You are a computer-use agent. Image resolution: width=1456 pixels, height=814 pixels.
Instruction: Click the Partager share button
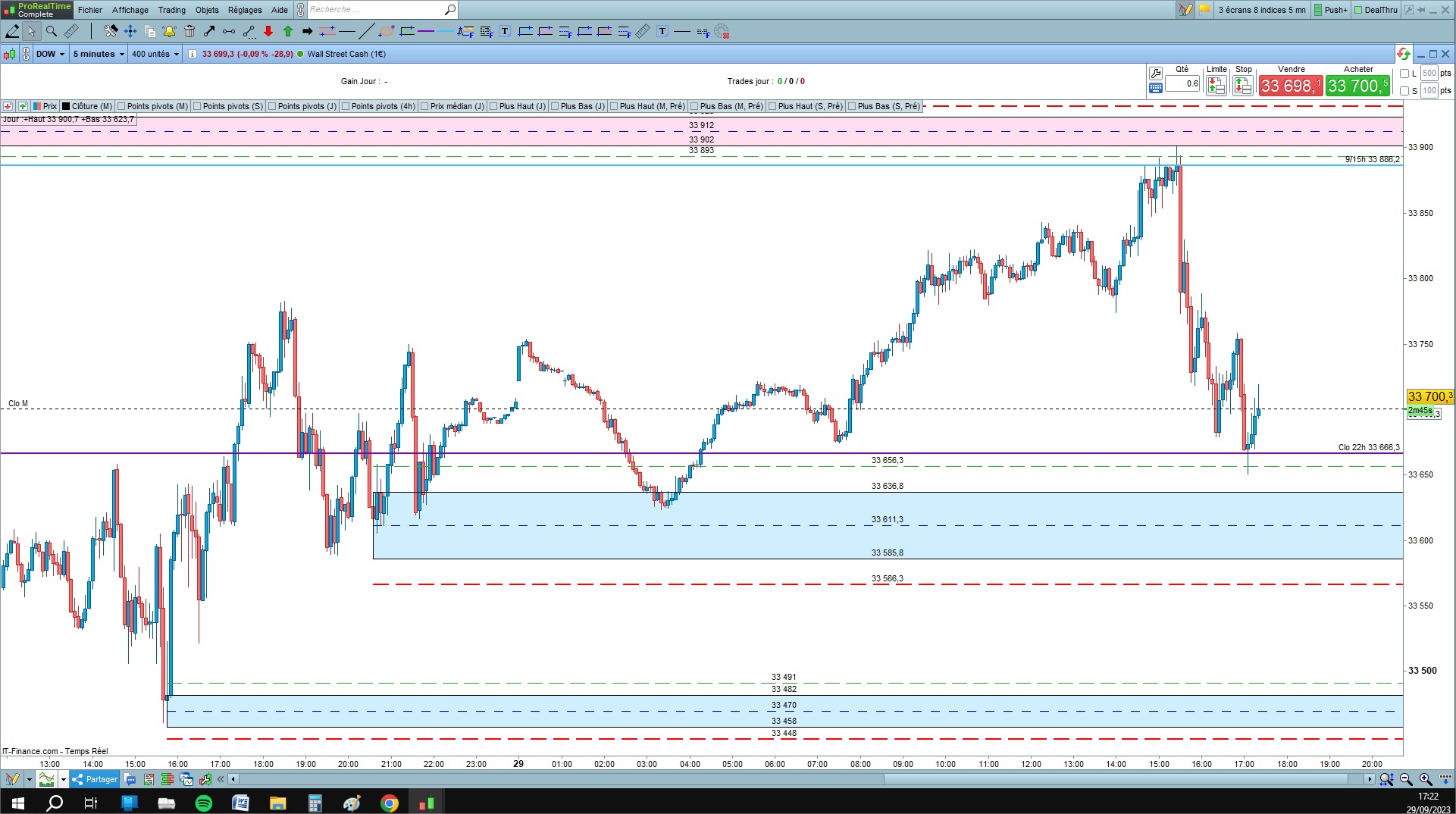[95, 779]
